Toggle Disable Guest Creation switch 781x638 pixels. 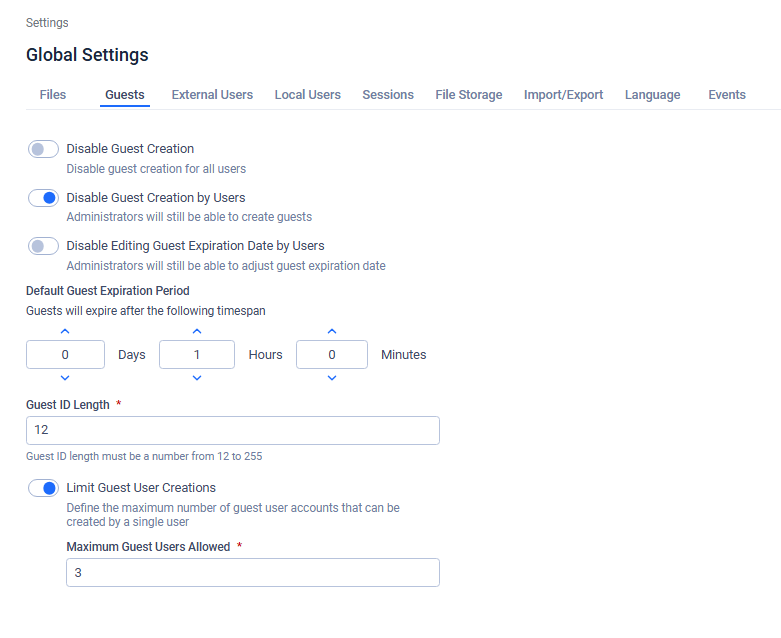click(x=43, y=149)
